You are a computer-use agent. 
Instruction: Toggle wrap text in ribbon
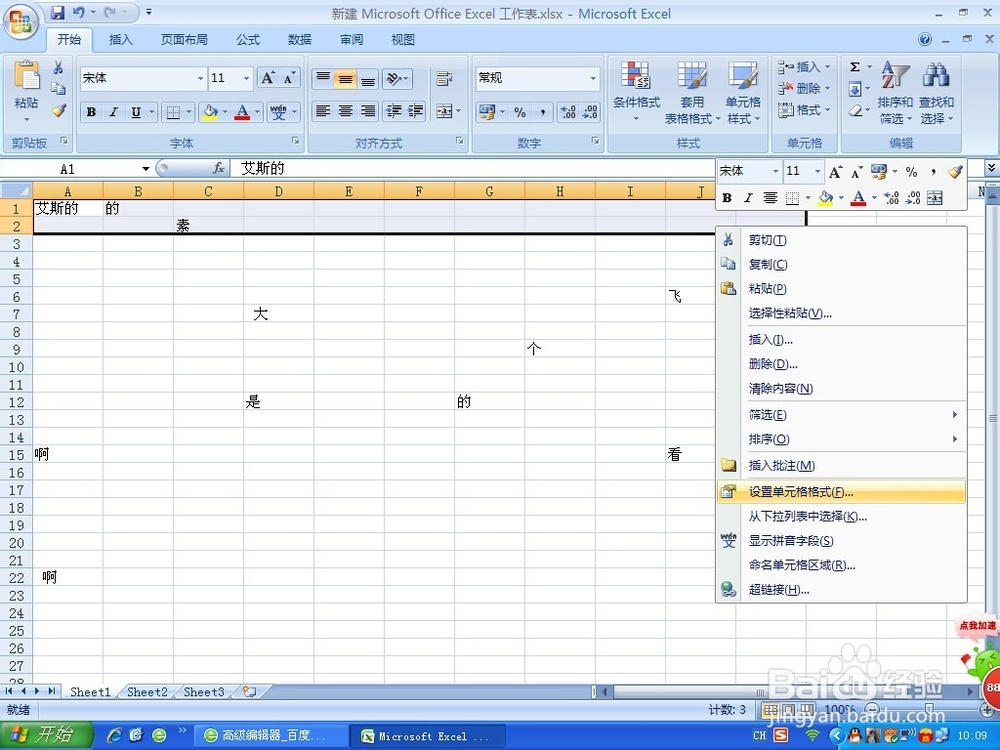point(444,79)
